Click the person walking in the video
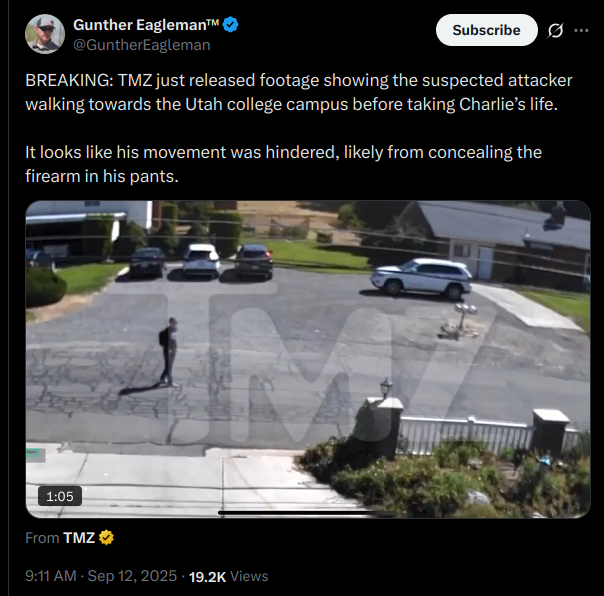The height and width of the screenshot is (596, 604). 169,352
